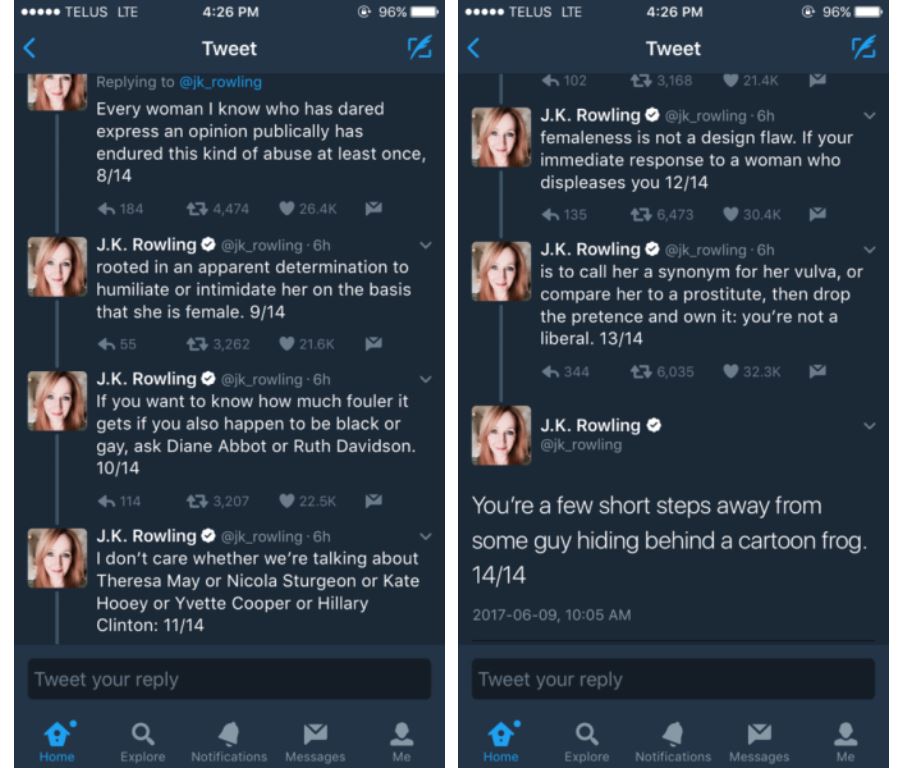Expand options chevron on the 9/14 tweet
Screen dimensions: 899x779
[x=426, y=245]
